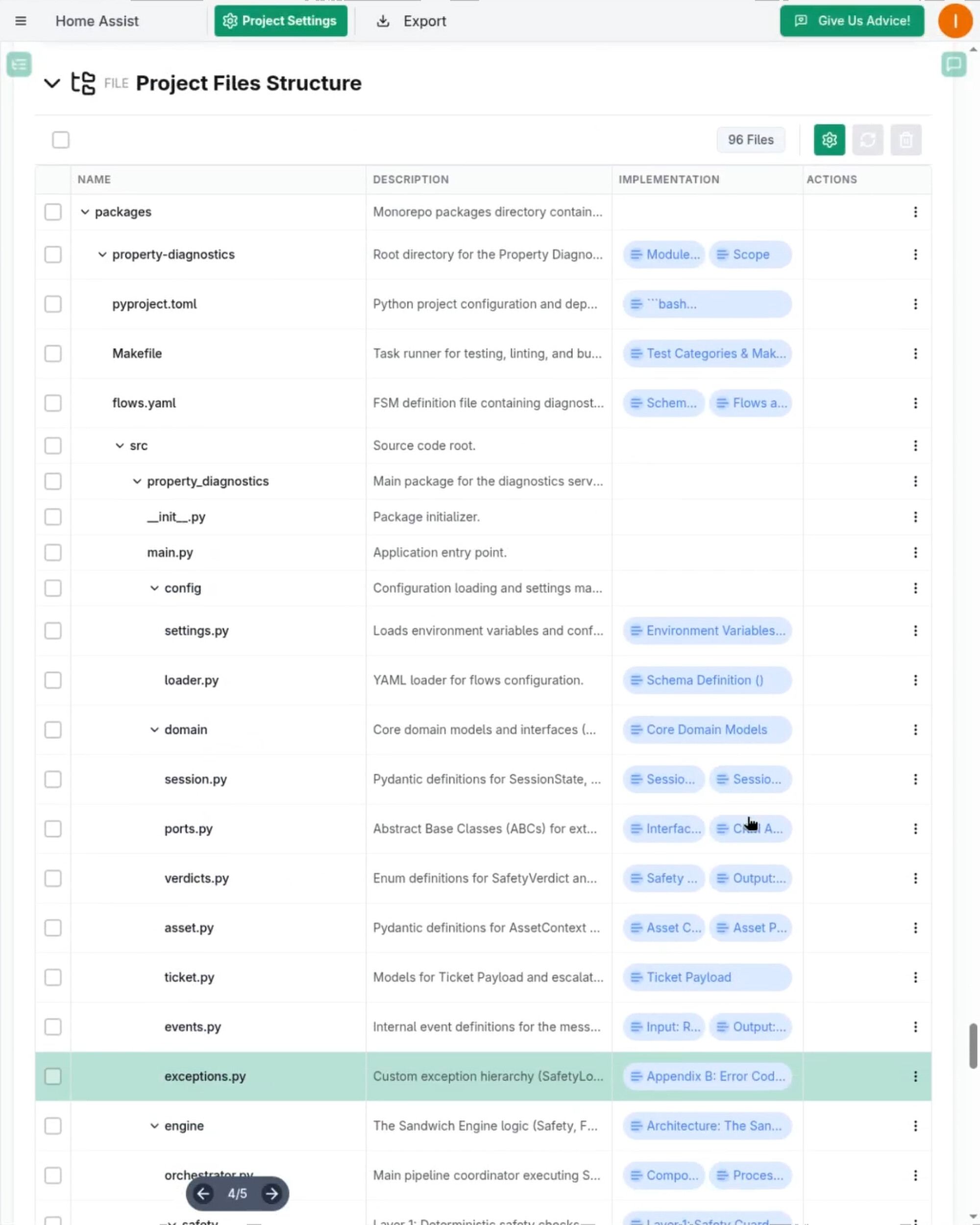This screenshot has height=1225, width=980.
Task: Go to next item with arrow
Action: 271,1193
